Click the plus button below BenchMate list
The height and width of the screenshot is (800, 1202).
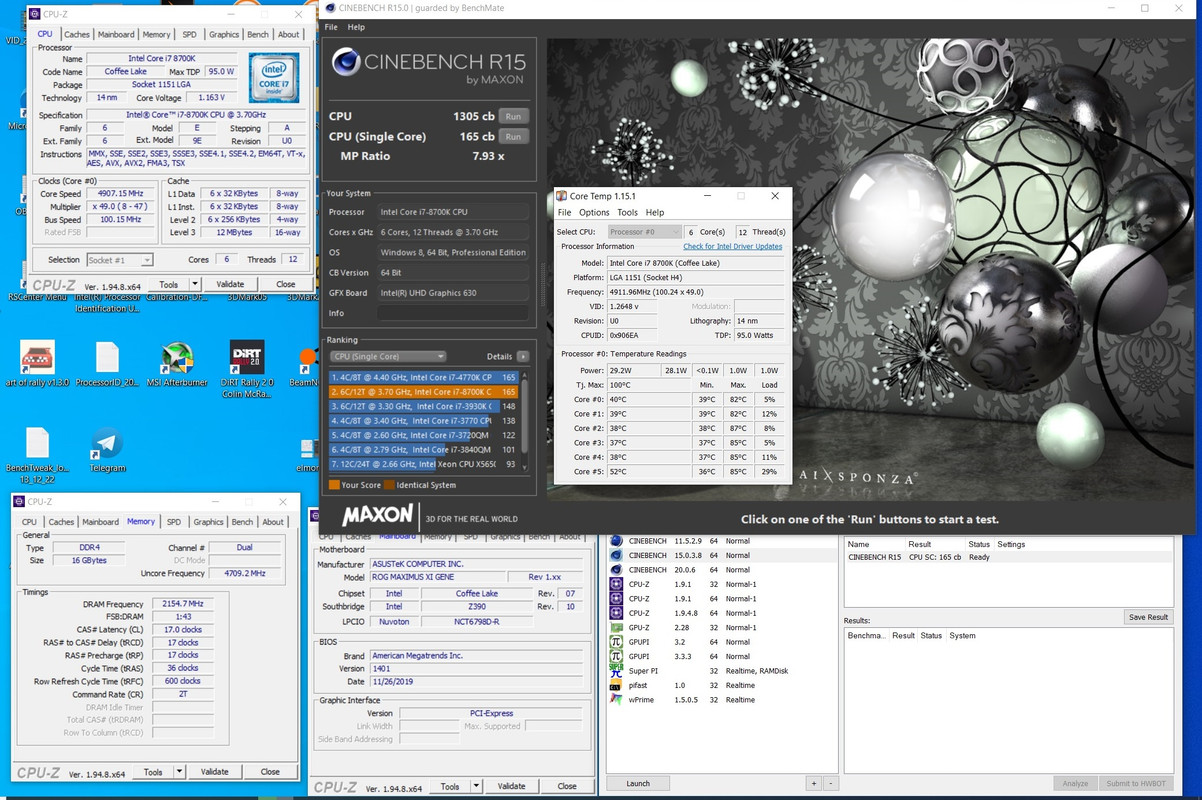(x=814, y=783)
